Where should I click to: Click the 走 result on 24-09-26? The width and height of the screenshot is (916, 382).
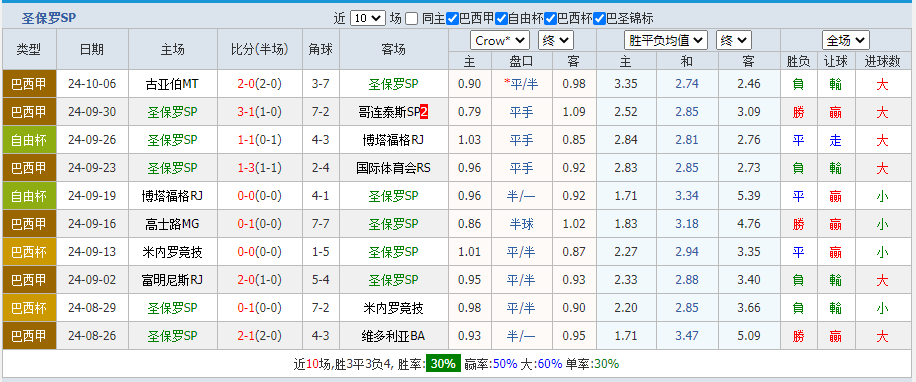coord(835,140)
